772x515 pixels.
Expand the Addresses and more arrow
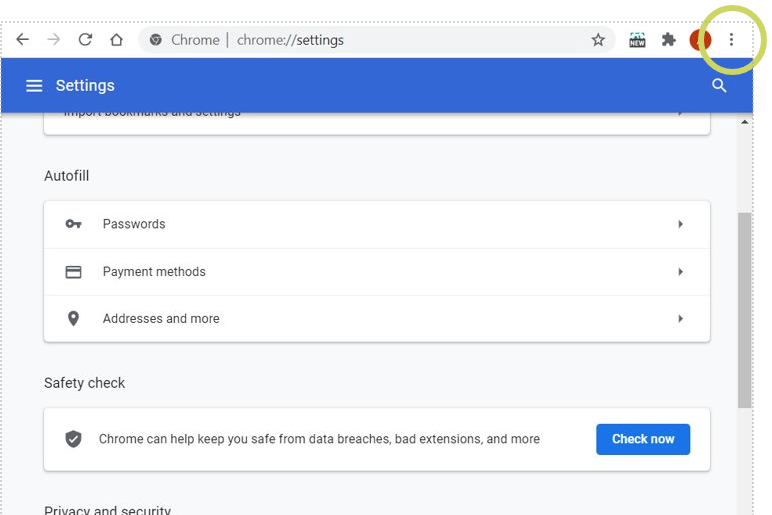point(680,319)
